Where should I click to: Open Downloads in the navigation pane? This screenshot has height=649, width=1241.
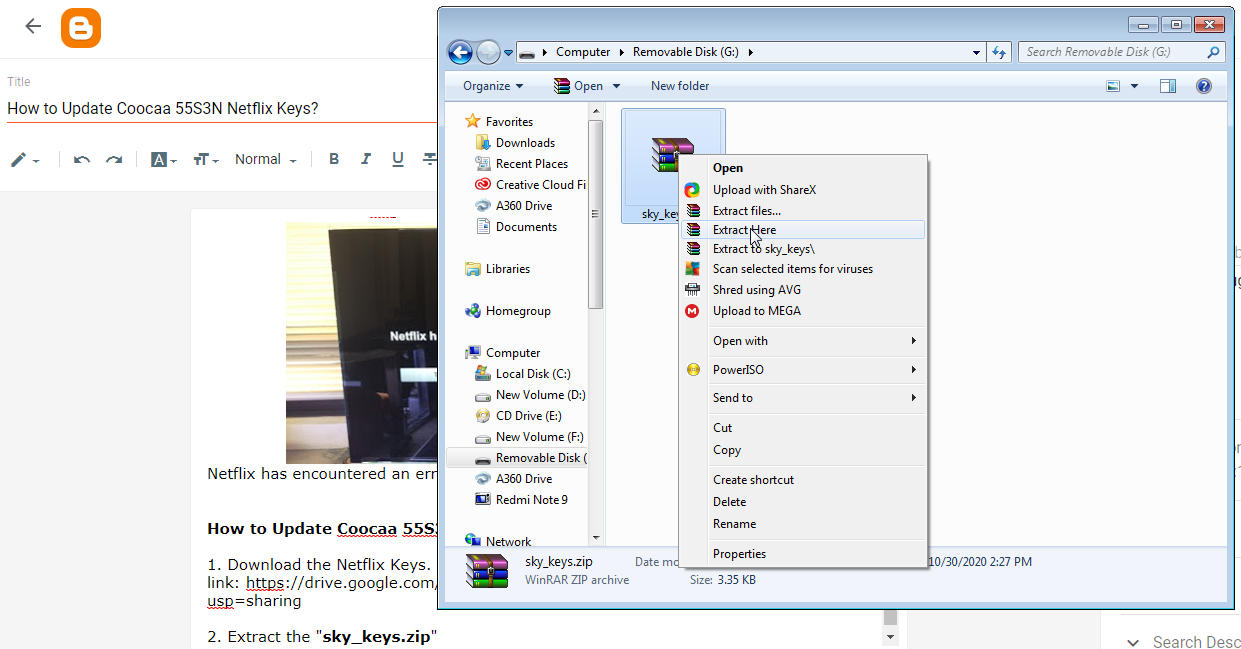[x=515, y=143]
